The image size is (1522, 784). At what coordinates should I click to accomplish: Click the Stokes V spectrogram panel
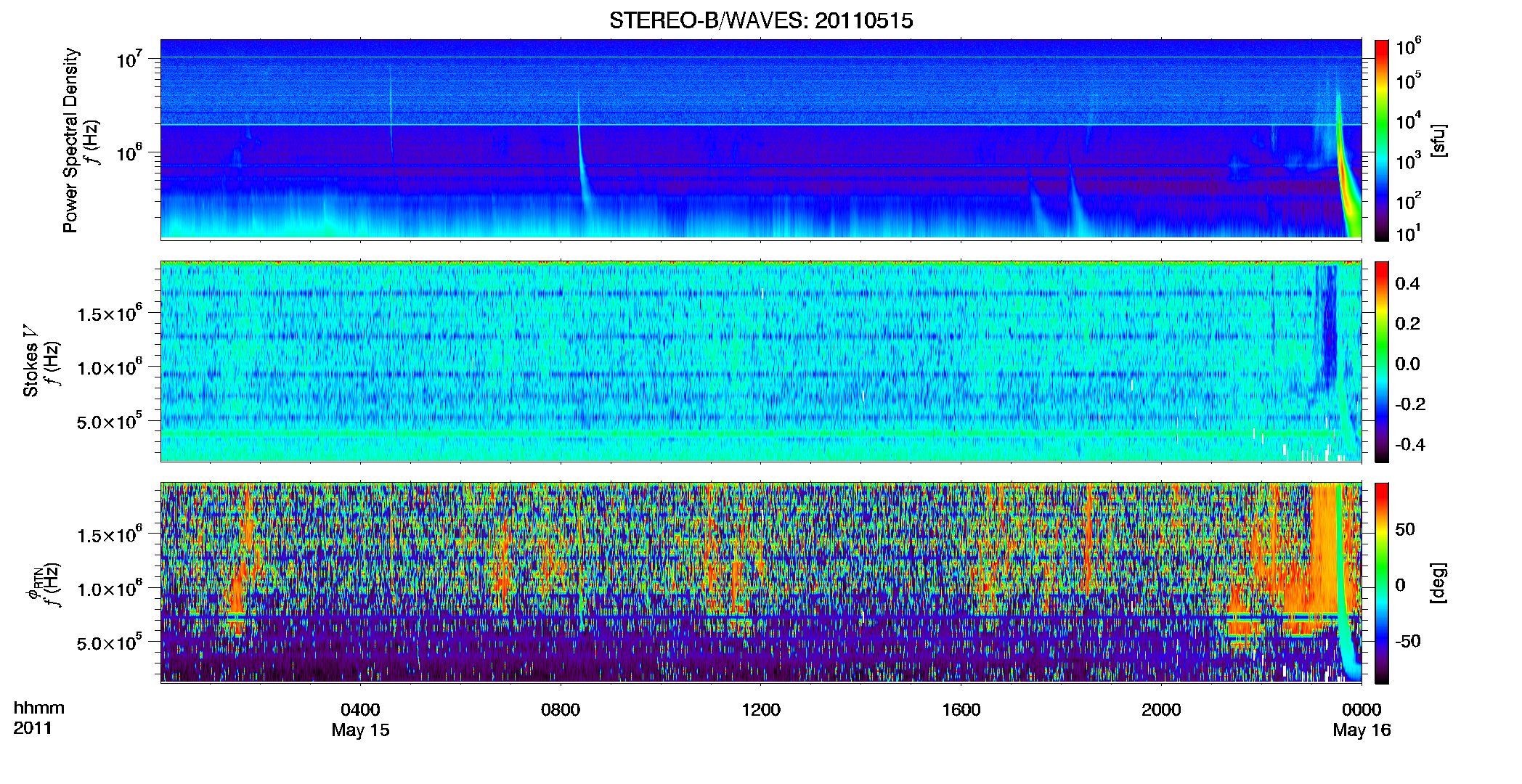pyautogui.click(x=761, y=362)
